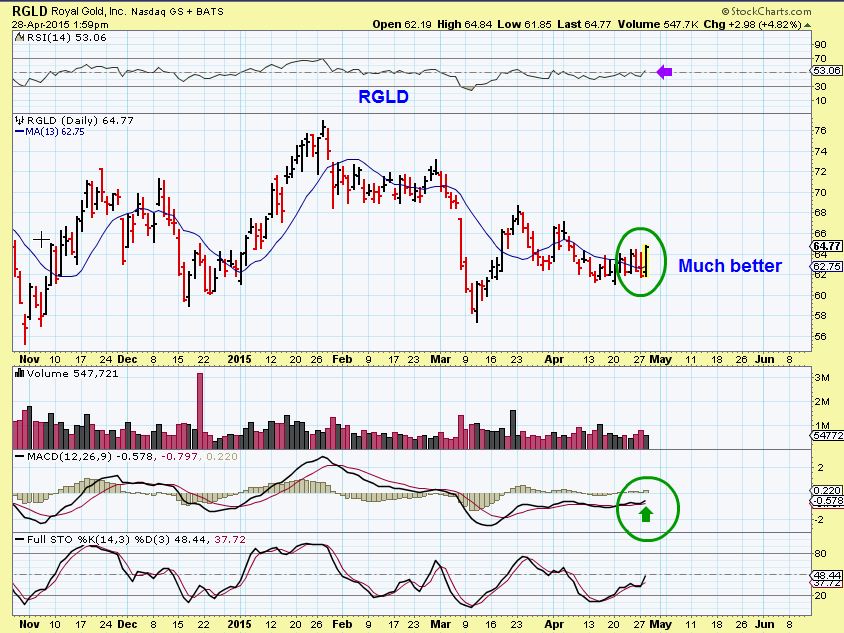
Task: Click the 3M label on volume axis
Action: click(822, 378)
